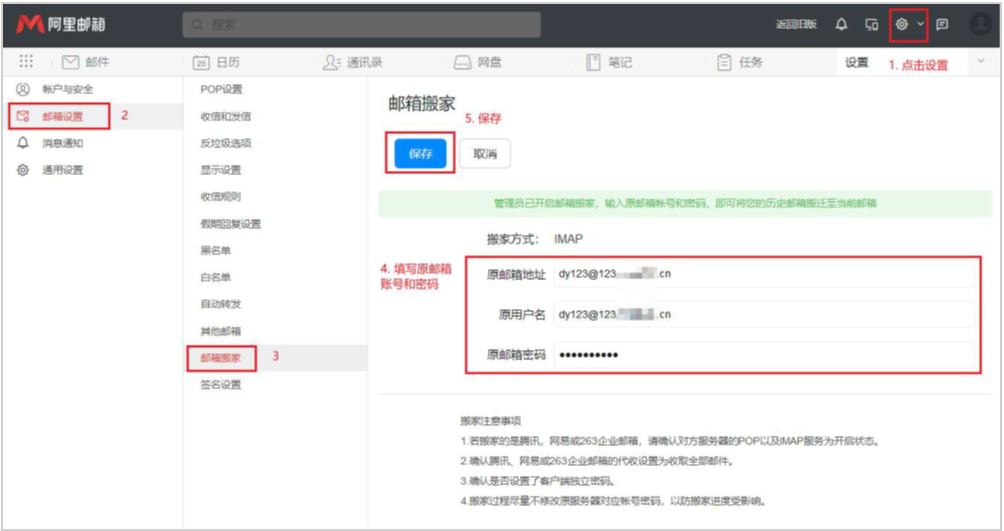Click the Alibaba Mail logo
Screen dimensions: 1004x531
click(x=60, y=24)
